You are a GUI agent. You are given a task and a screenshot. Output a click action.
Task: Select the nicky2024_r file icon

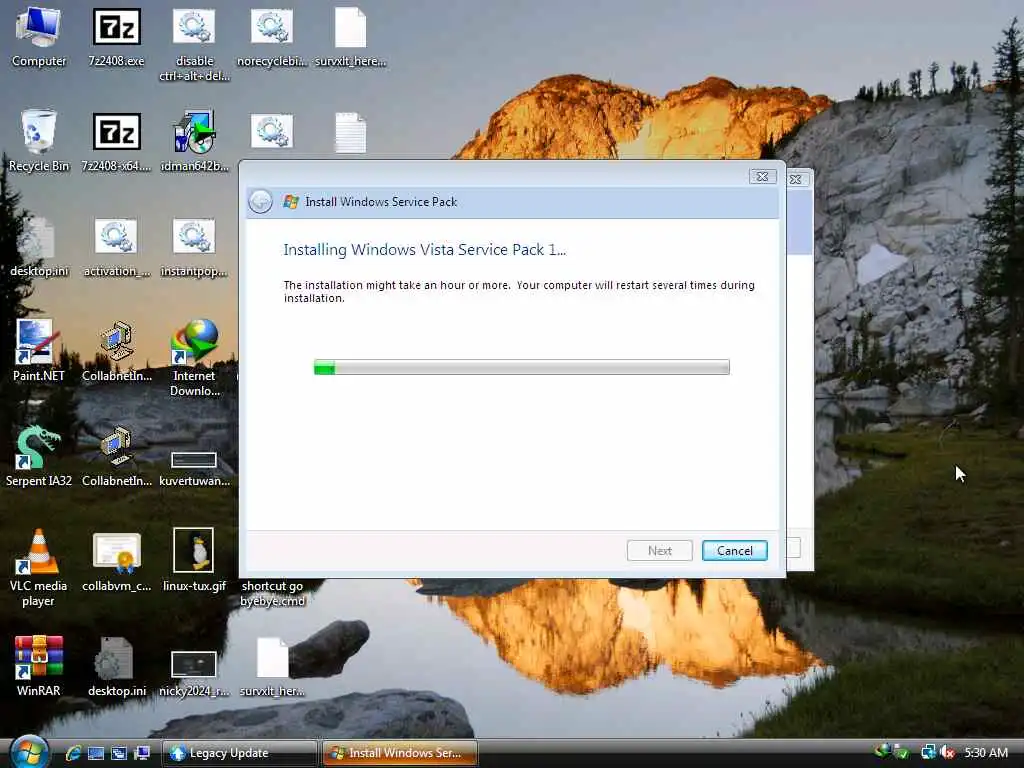pos(194,673)
